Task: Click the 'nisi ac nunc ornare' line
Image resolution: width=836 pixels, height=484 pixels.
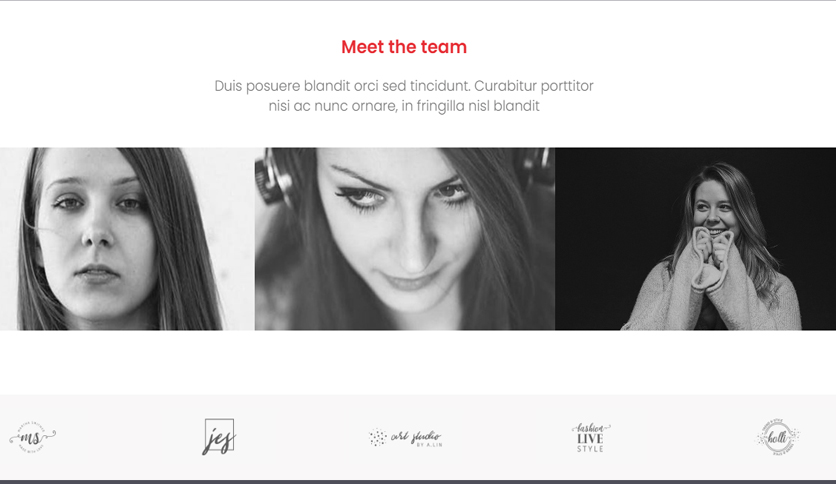Action: click(x=404, y=106)
